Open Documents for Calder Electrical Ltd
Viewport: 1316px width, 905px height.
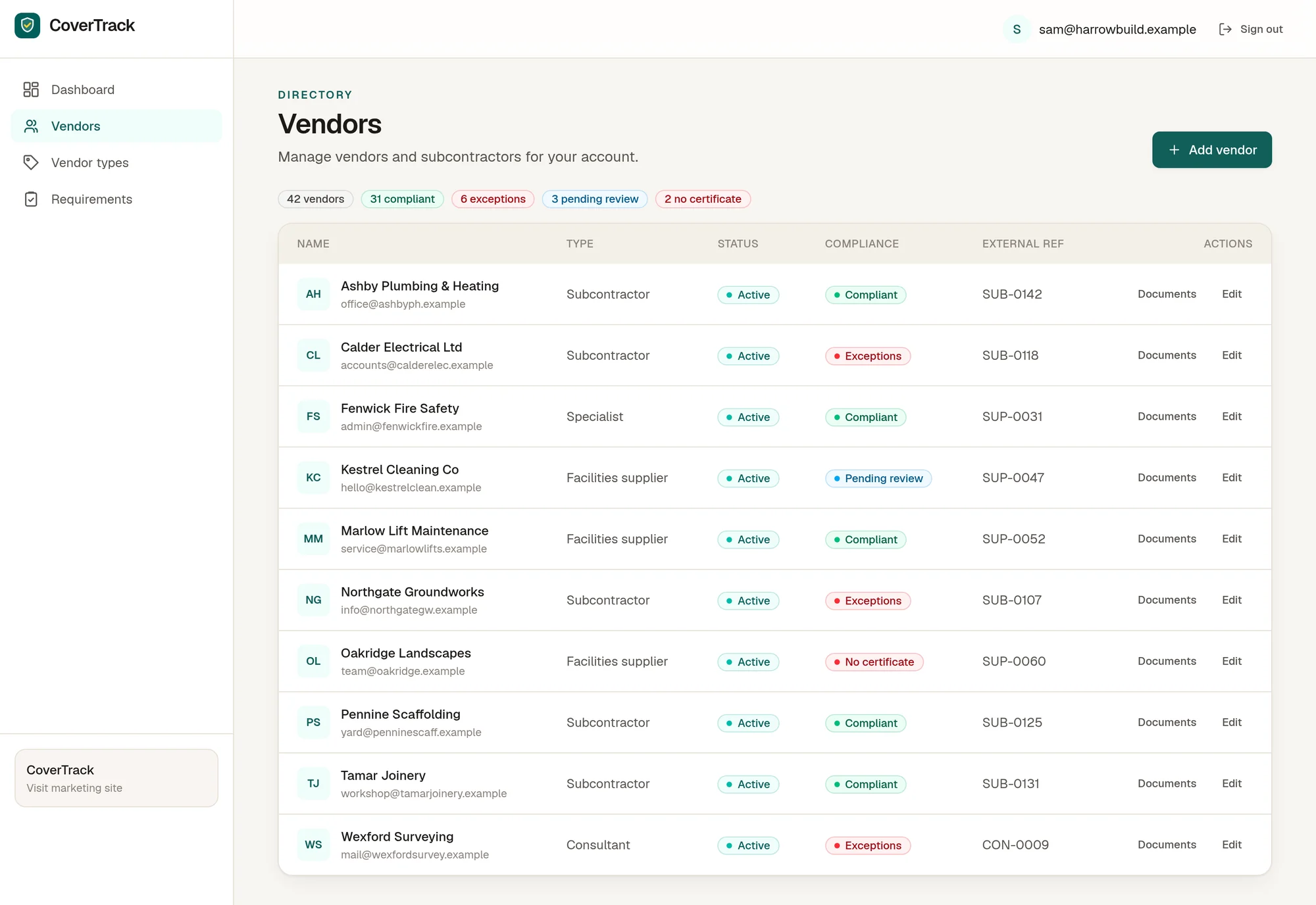(1167, 355)
